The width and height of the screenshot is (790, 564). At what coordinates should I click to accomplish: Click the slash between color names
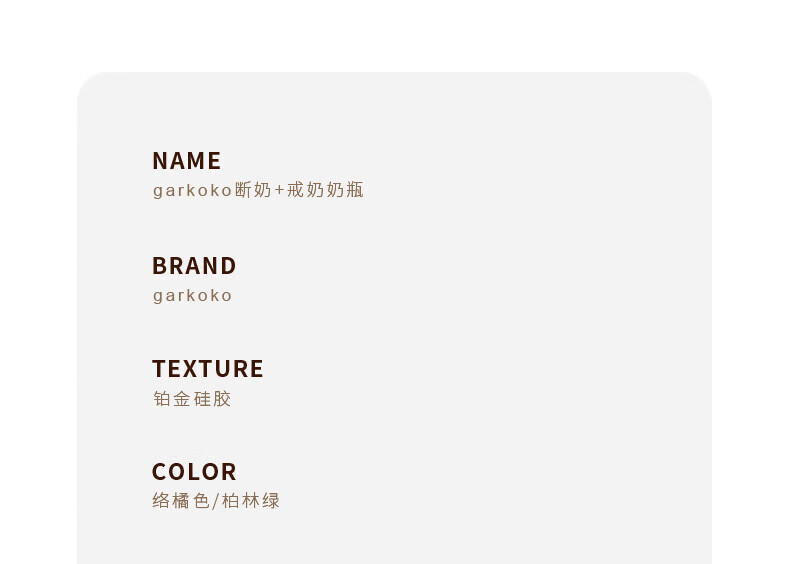(216, 502)
